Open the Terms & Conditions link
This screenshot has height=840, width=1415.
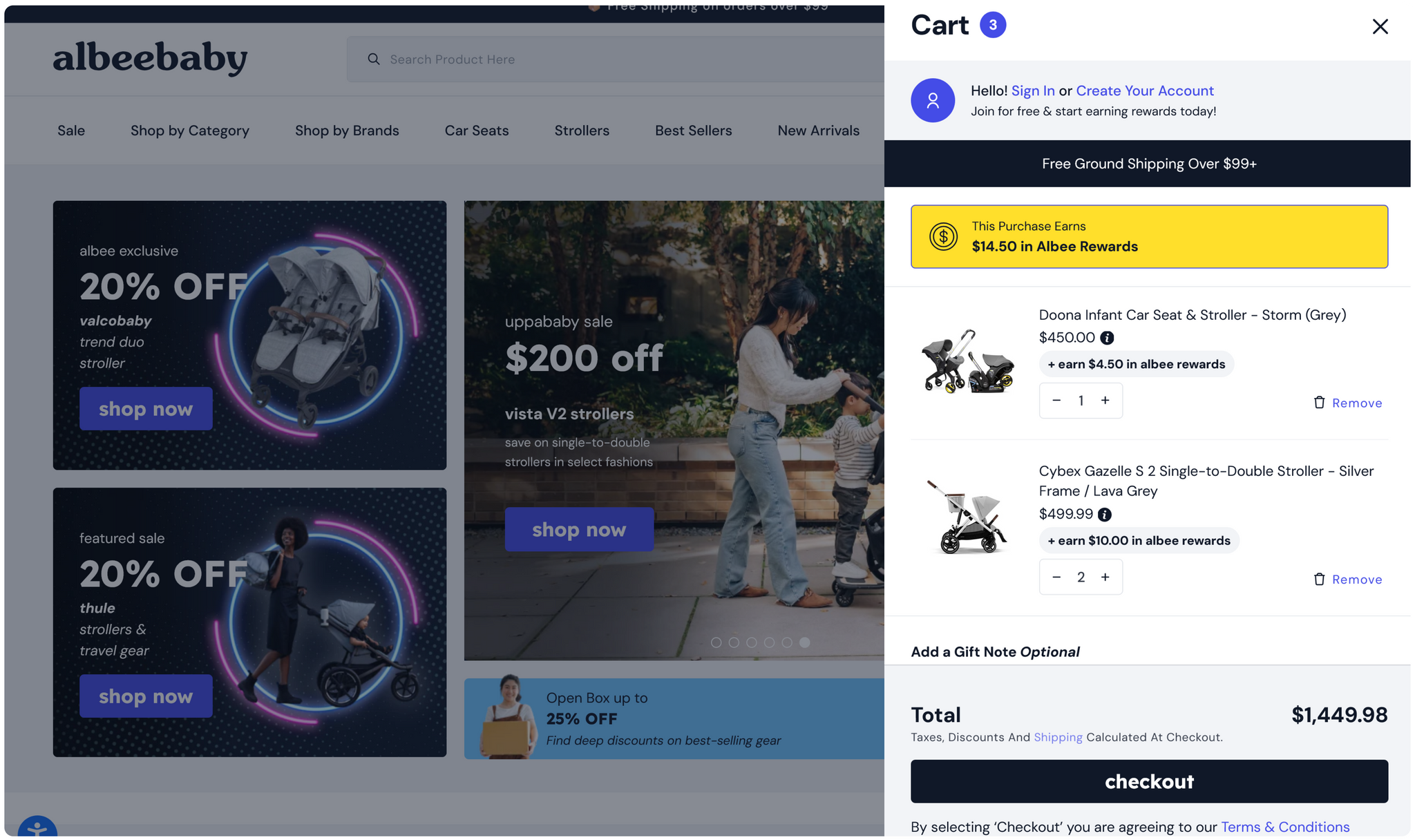pos(1285,827)
